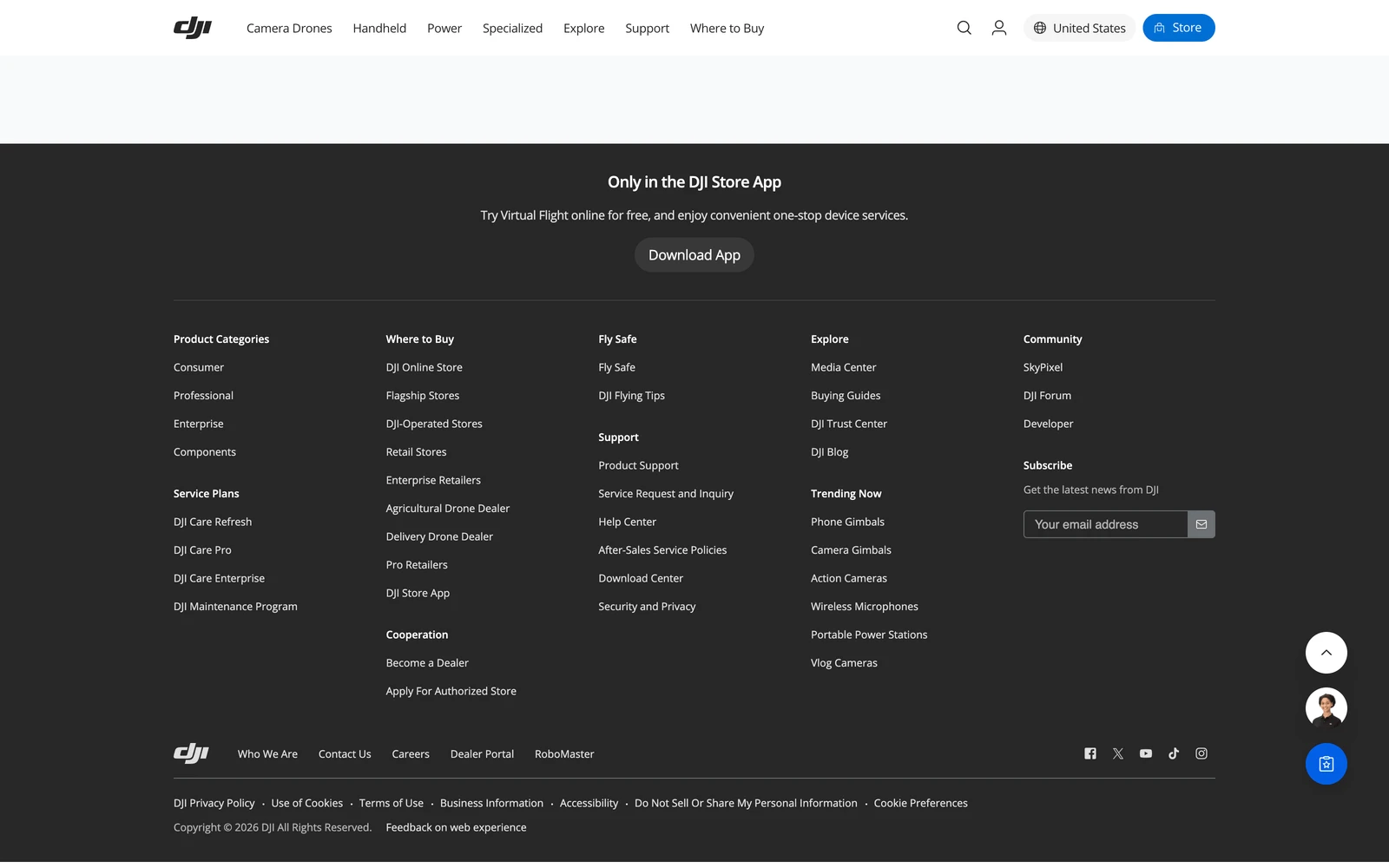Open Flagship Stores link
Image resolution: width=1389 pixels, height=868 pixels.
423,396
